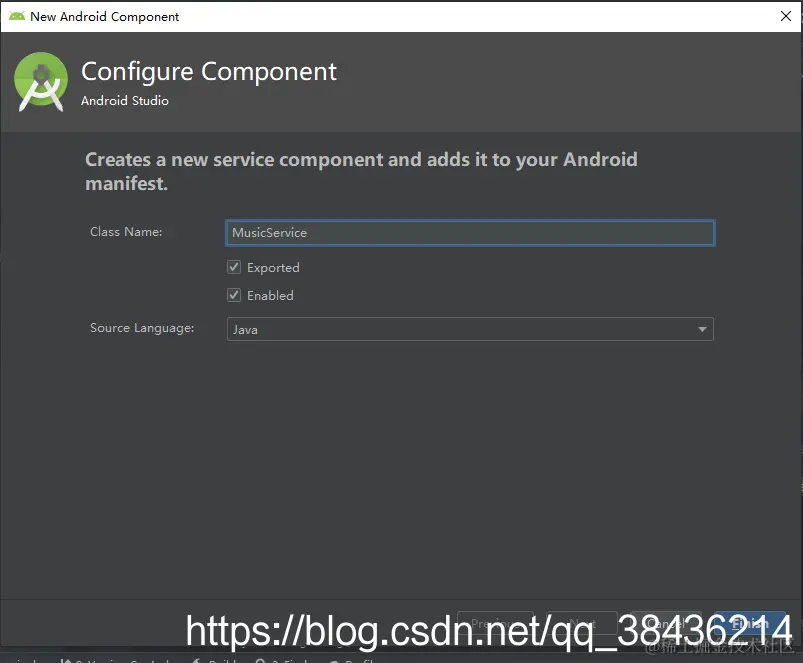Click the disabled Next button
This screenshot has width=803, height=663.
[582, 623]
